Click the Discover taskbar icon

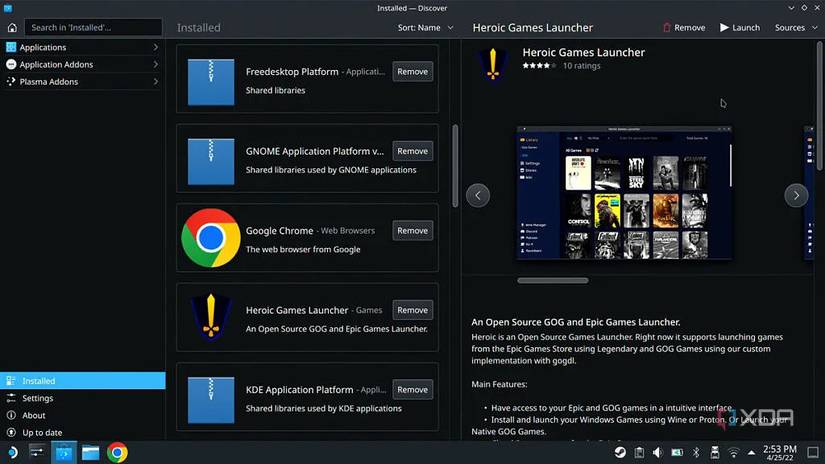click(x=64, y=452)
